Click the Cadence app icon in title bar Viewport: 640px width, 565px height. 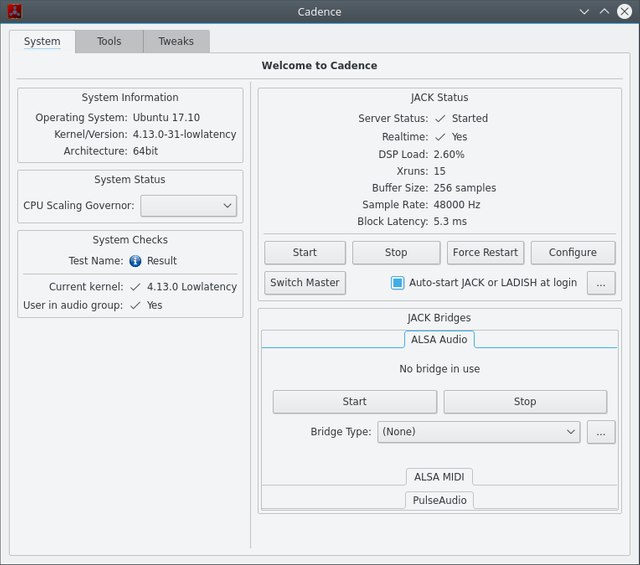click(15, 11)
